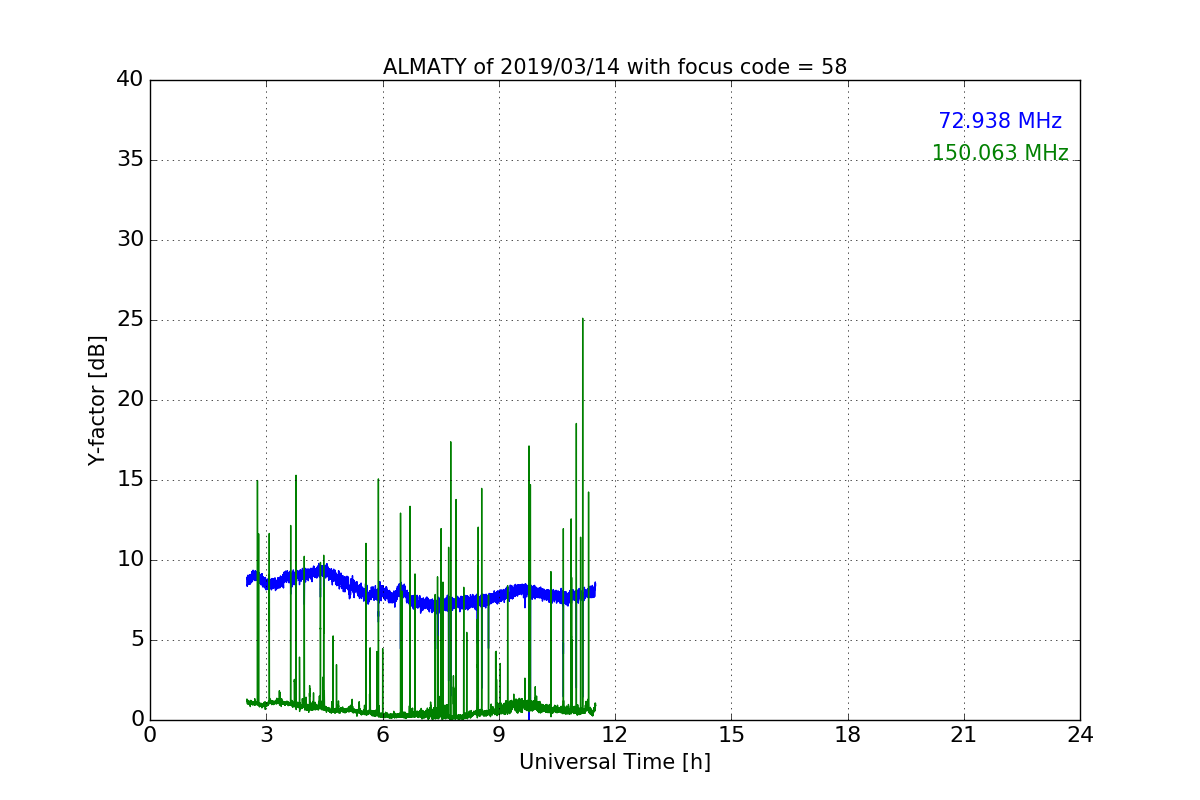Click the x-axis tick label 6
The height and width of the screenshot is (800, 1200).
[x=383, y=735]
